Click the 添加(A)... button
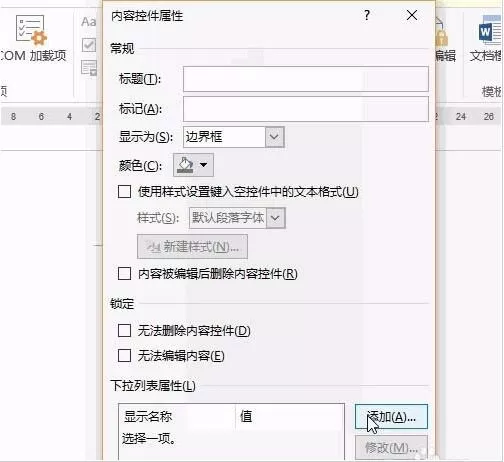The height and width of the screenshot is (462, 504). [391, 417]
